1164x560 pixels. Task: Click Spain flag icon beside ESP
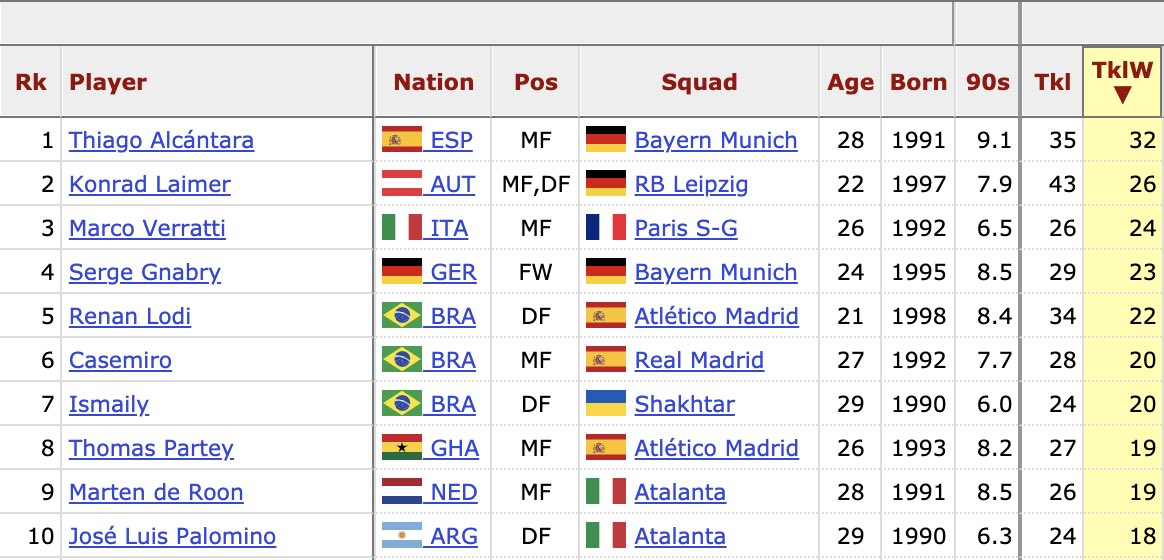(402, 140)
